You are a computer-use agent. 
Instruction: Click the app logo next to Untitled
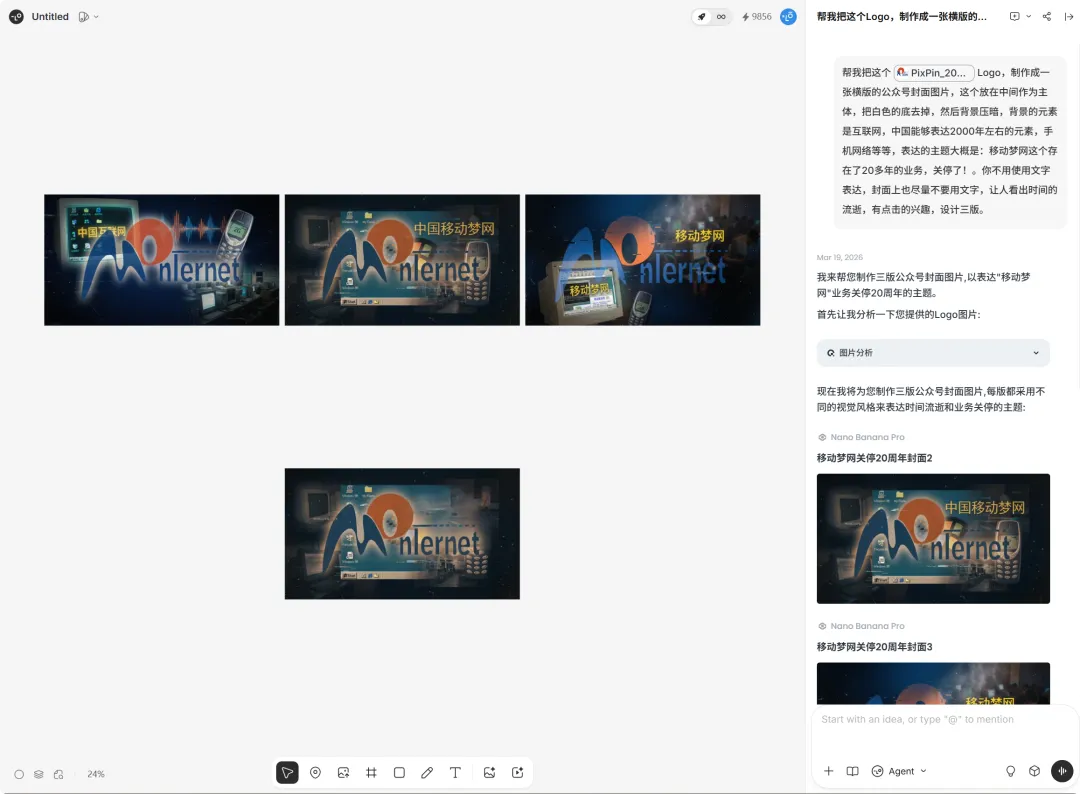click(17, 17)
